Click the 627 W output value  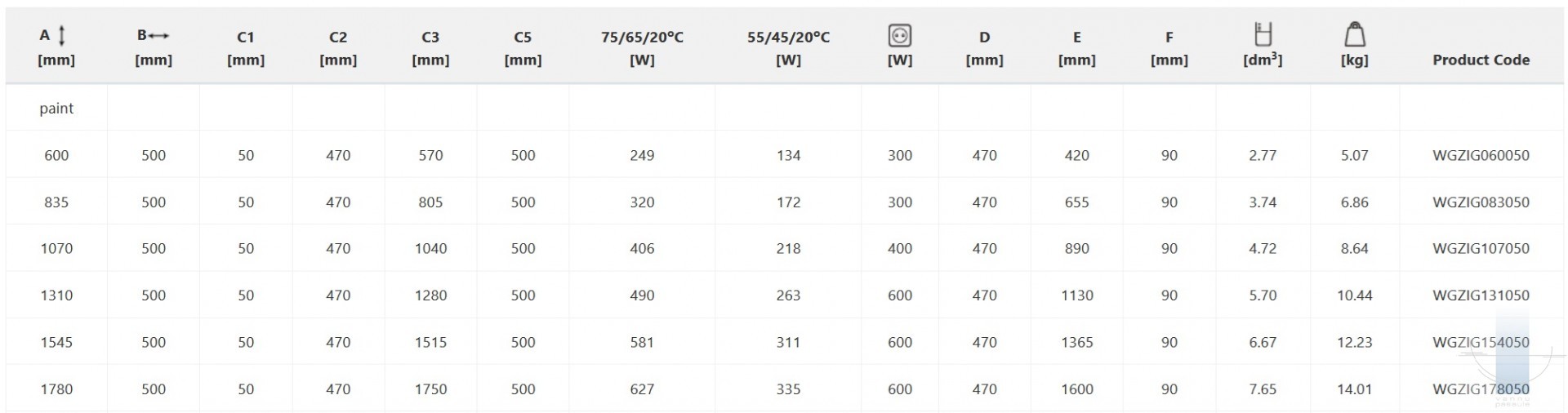coord(642,389)
